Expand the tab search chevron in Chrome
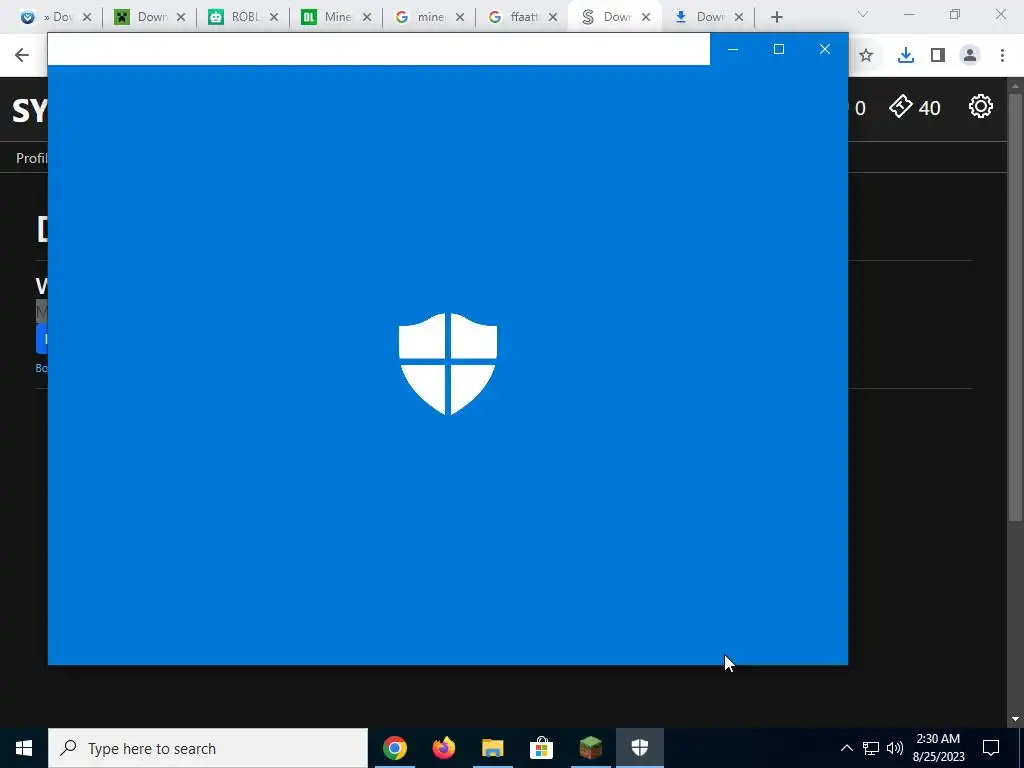The height and width of the screenshot is (768, 1024). tap(862, 14)
